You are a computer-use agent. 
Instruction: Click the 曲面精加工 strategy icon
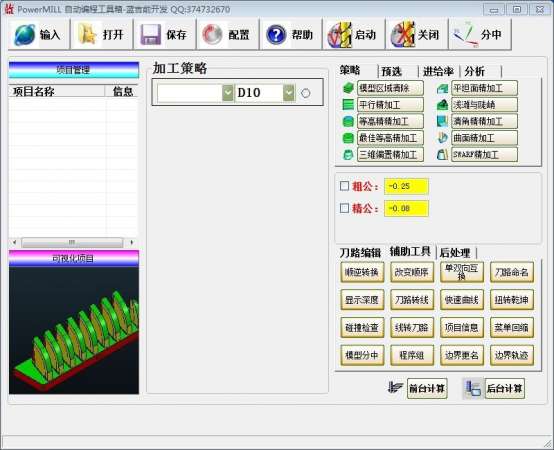[442, 138]
